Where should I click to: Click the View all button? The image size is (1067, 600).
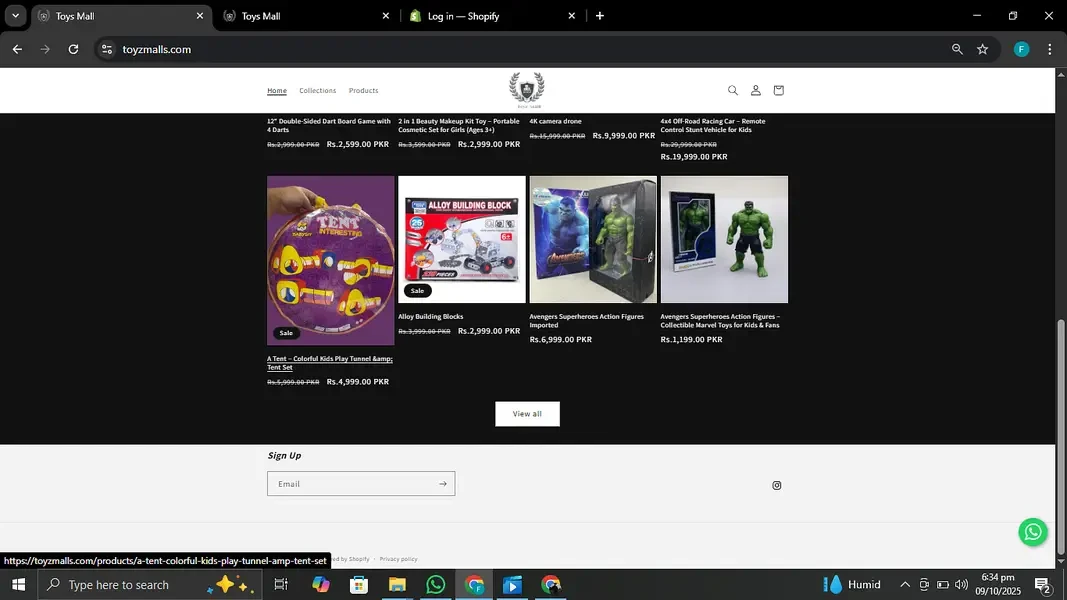coord(527,414)
